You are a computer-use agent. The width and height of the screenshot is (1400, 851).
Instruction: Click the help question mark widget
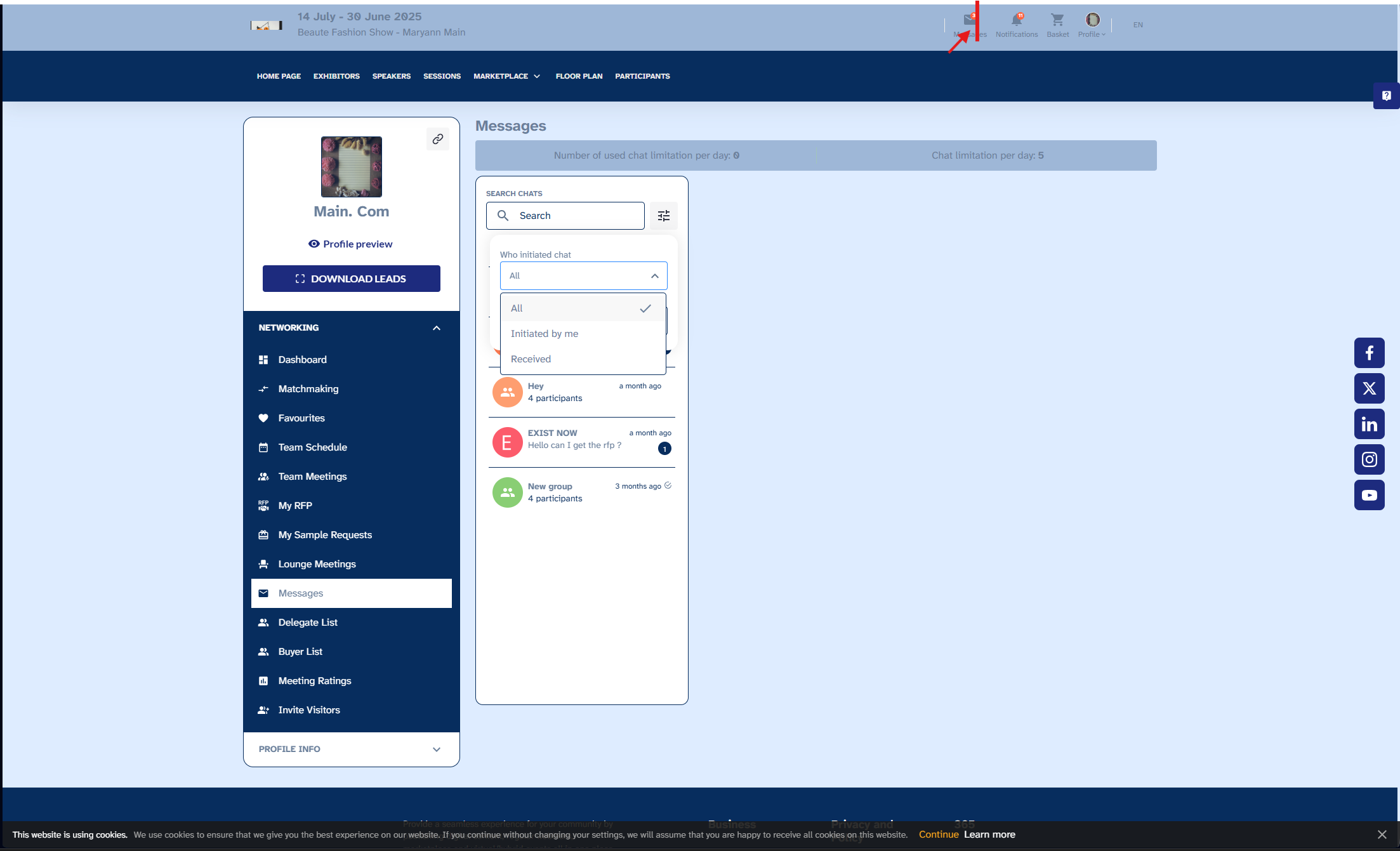click(x=1386, y=96)
